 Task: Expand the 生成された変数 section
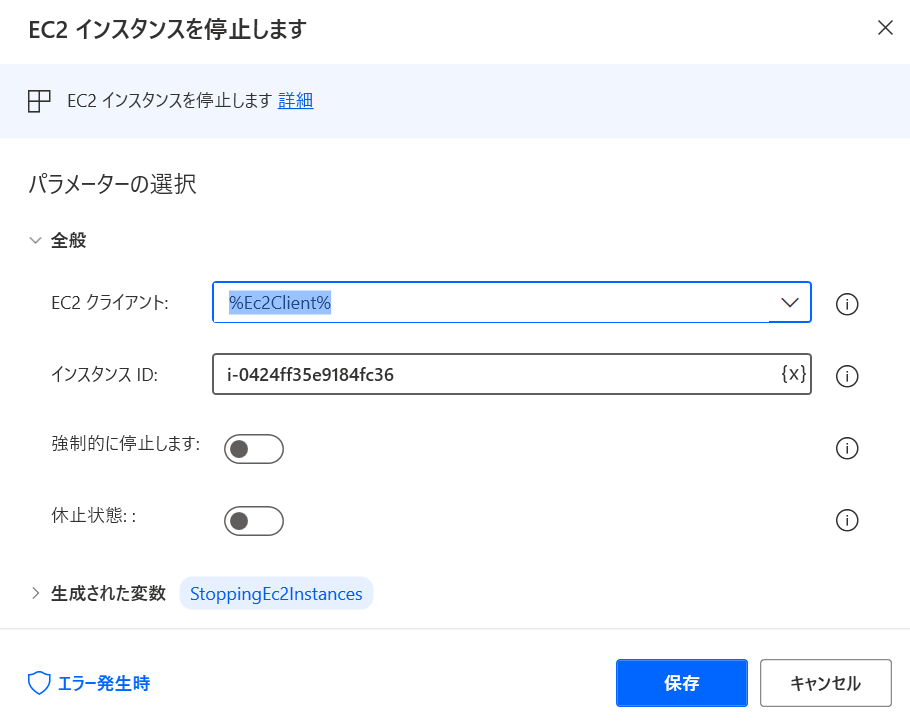(x=35, y=593)
